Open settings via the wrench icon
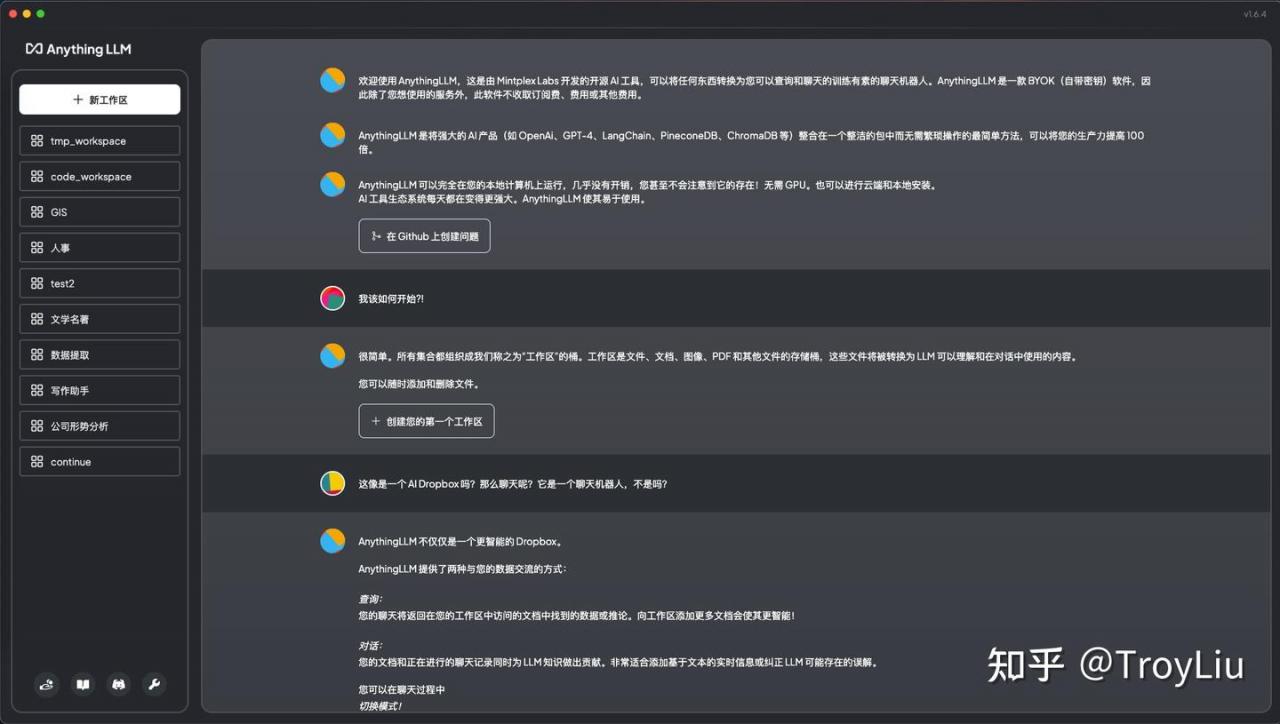Screen dimensions: 1280x724 (154, 684)
